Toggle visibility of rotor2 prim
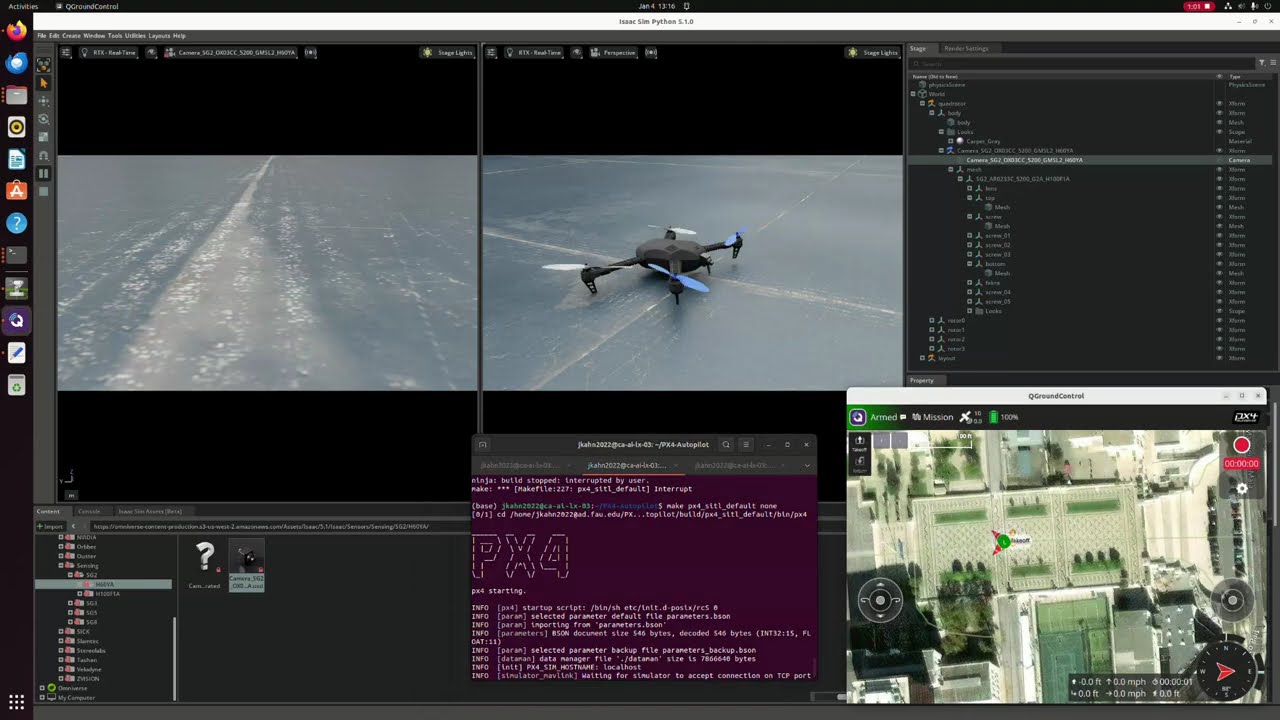Screen dimensions: 1280x720 tap(1219, 339)
